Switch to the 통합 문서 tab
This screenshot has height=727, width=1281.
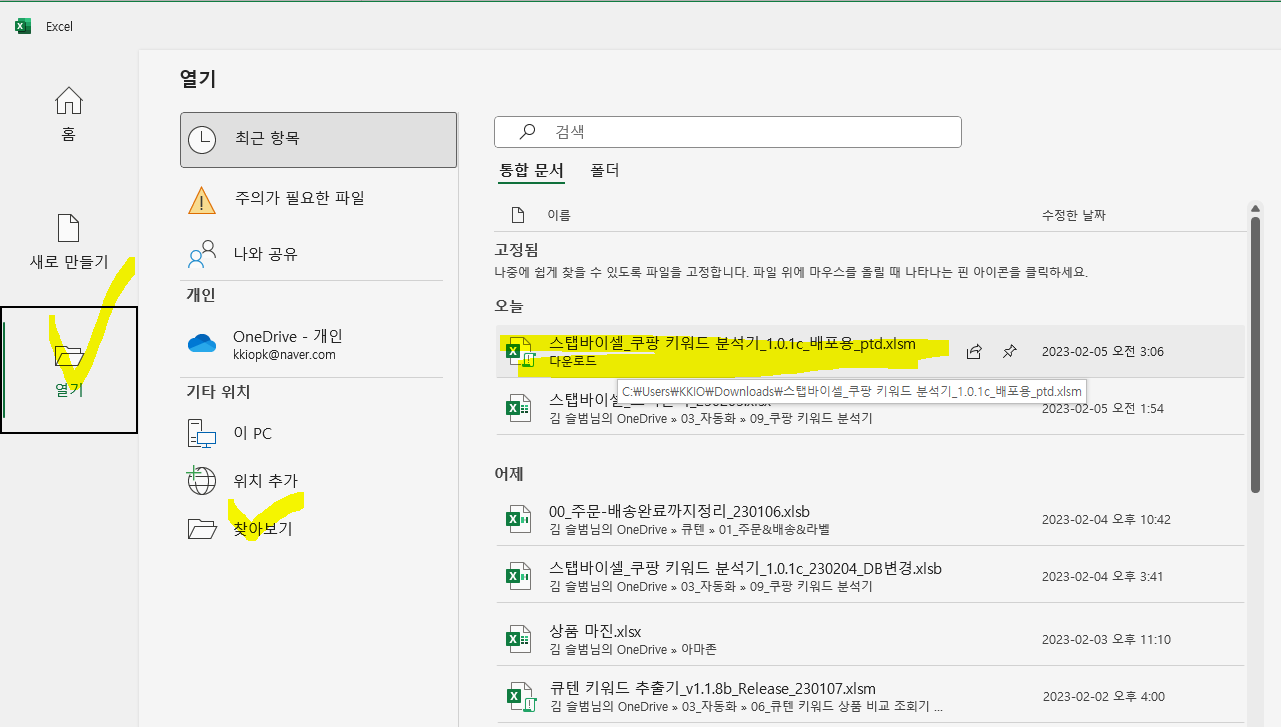tap(532, 171)
